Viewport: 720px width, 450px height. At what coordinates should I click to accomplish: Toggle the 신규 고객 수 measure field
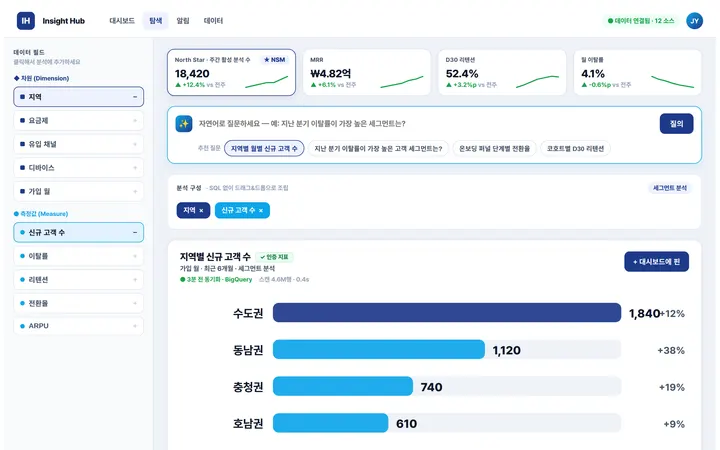coord(79,232)
